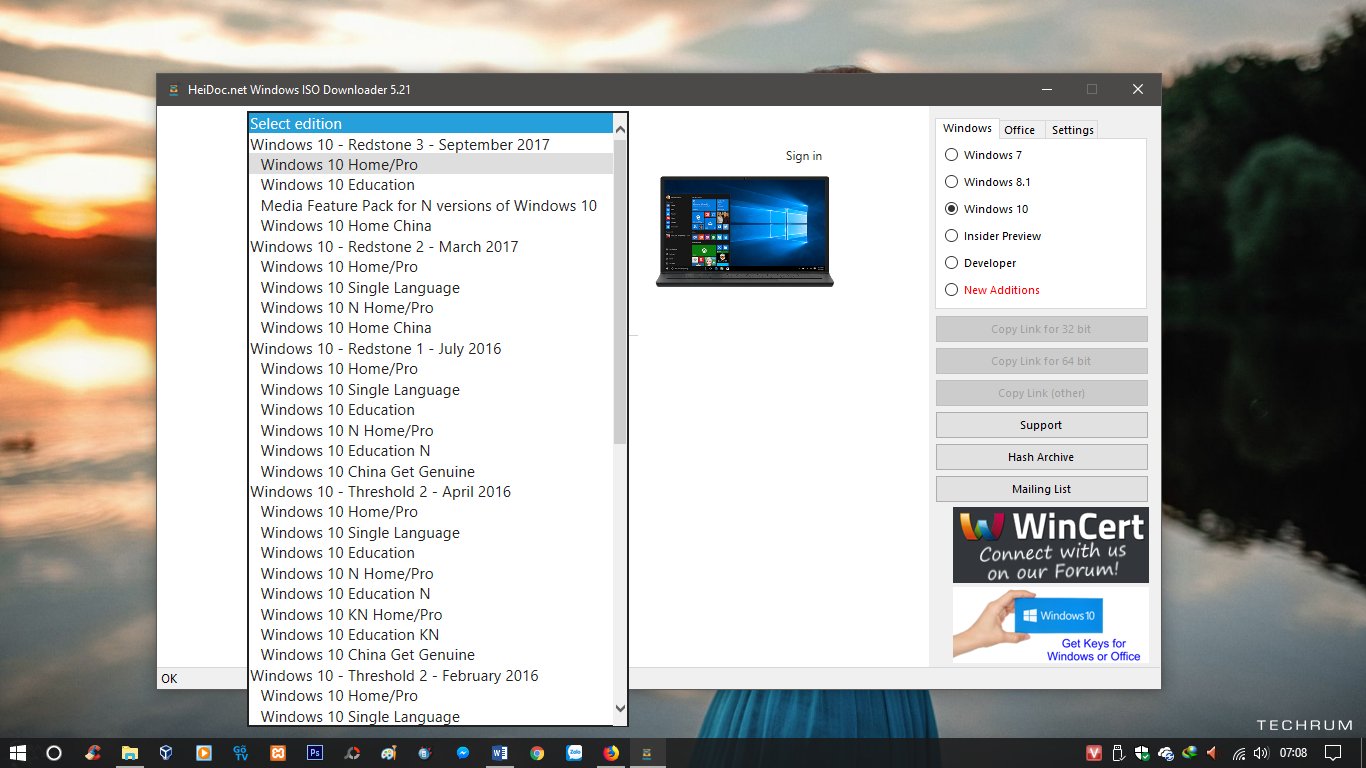
Task: Click the Support button
Action: click(1041, 425)
